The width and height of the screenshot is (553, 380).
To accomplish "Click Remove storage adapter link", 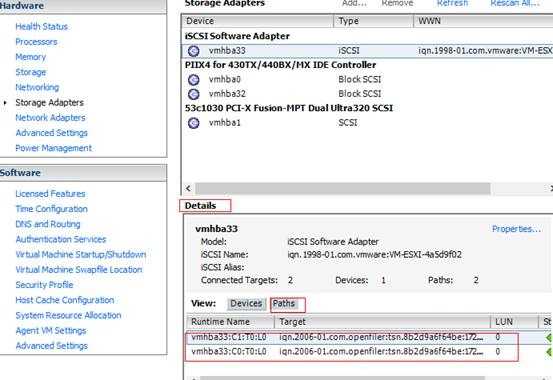I will 397,3.
